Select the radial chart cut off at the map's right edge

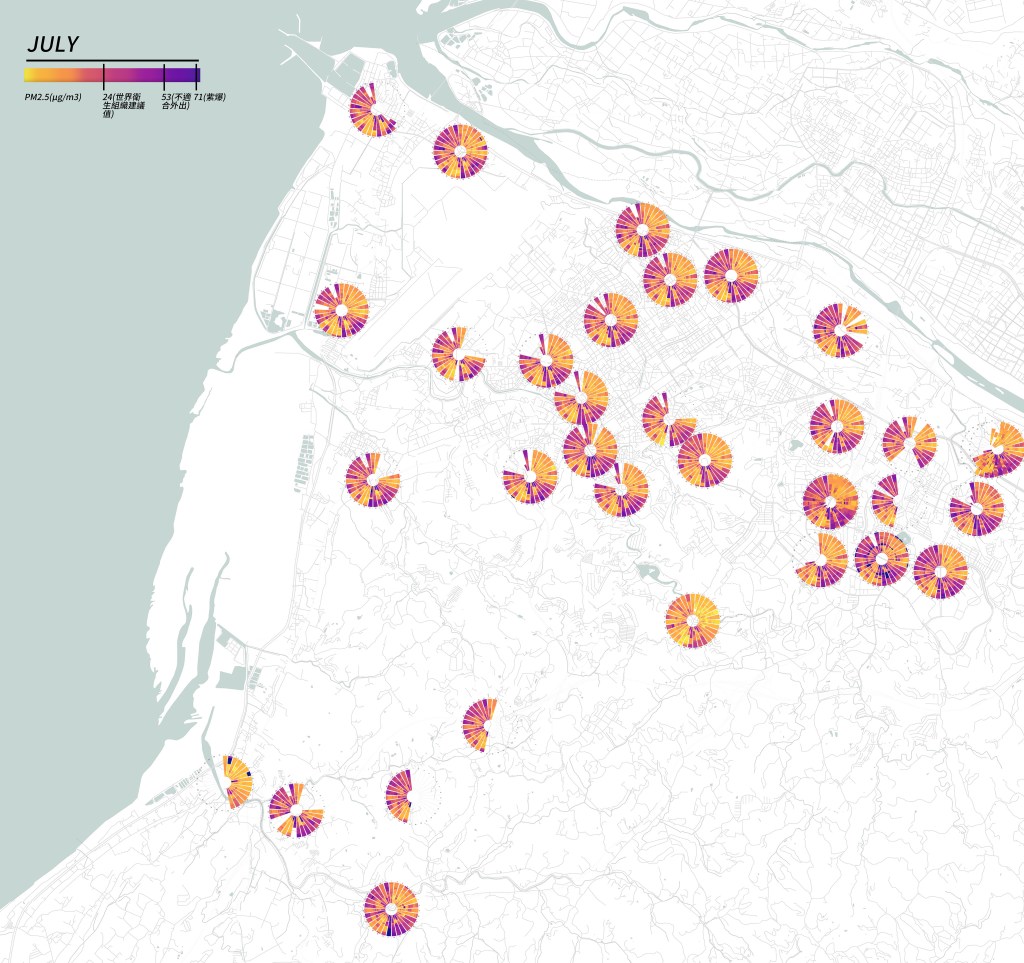(1002, 450)
